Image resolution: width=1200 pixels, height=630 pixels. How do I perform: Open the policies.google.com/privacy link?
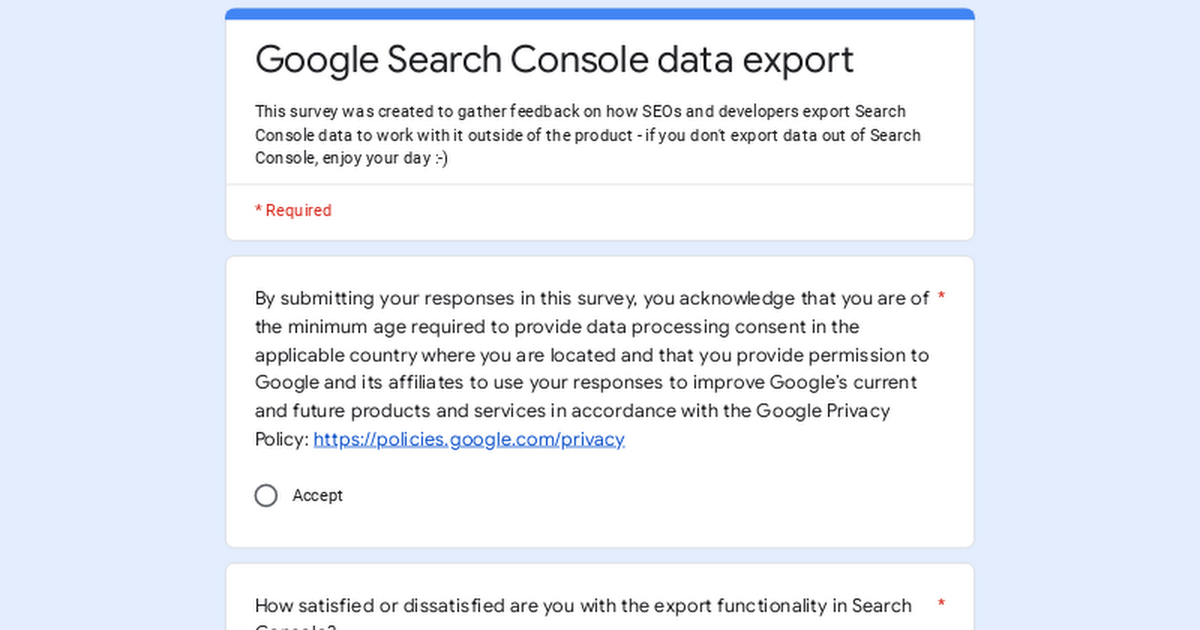point(469,439)
